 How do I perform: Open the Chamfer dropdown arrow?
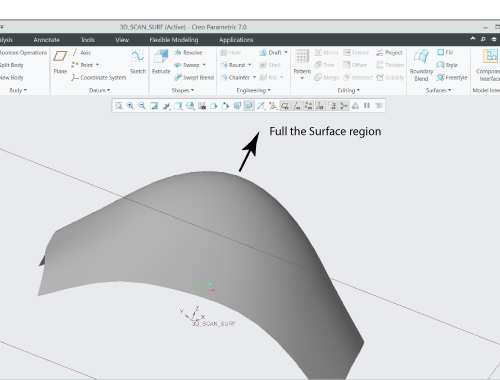click(254, 77)
